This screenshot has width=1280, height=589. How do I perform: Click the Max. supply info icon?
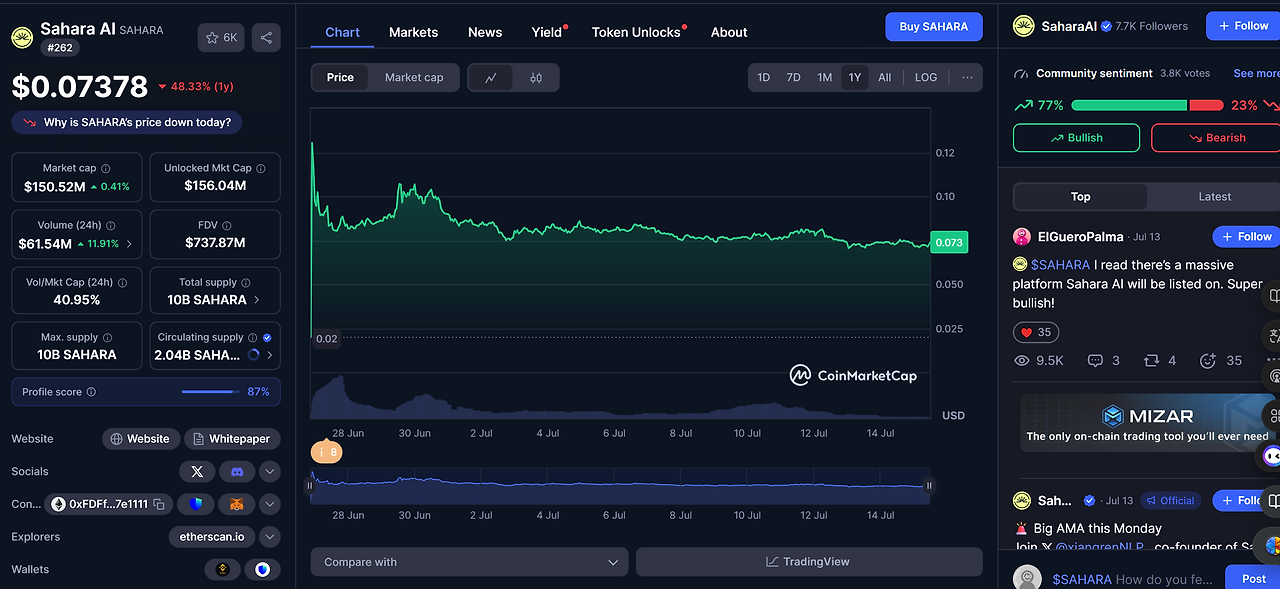pos(107,338)
